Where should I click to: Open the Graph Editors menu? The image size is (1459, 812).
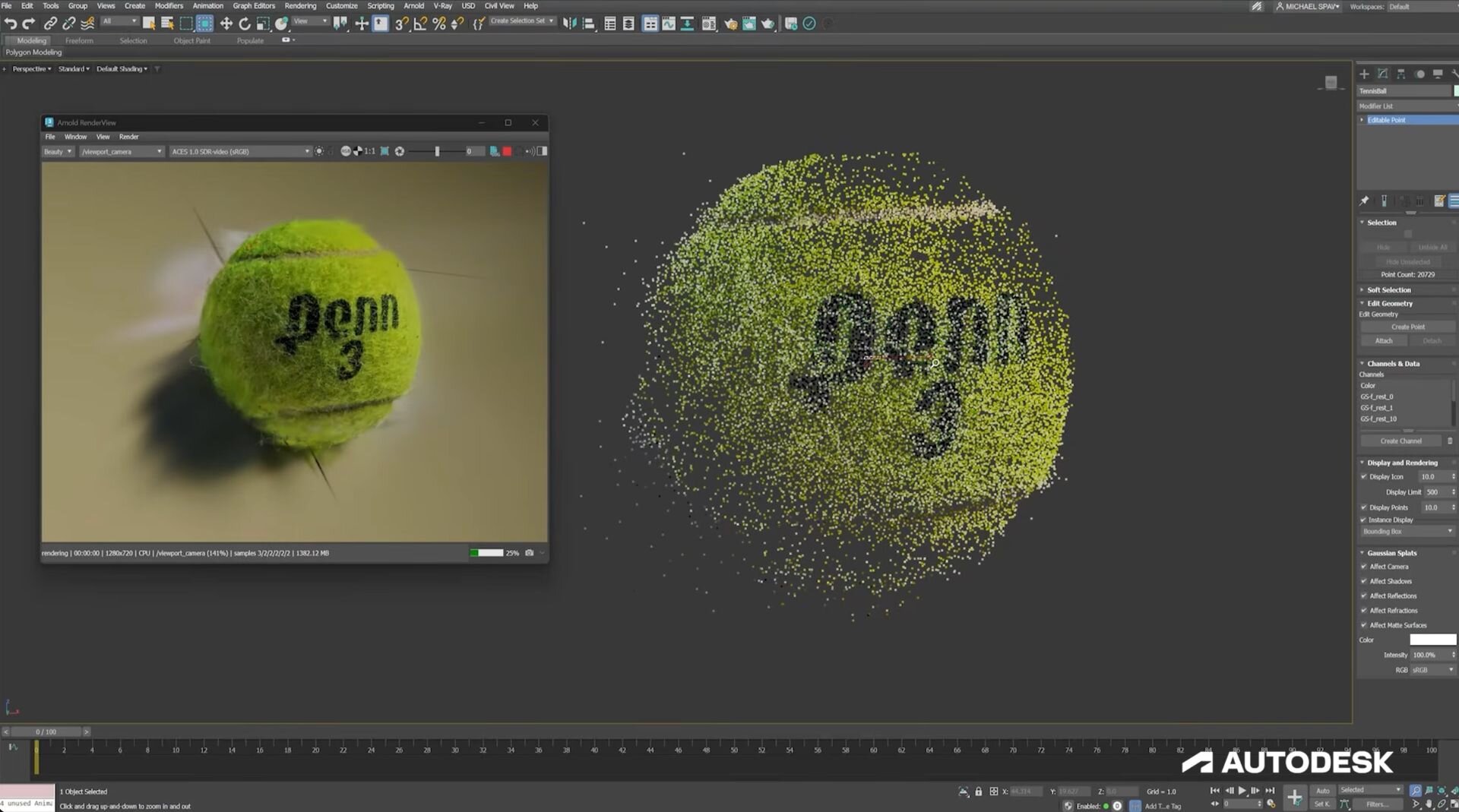pos(254,6)
